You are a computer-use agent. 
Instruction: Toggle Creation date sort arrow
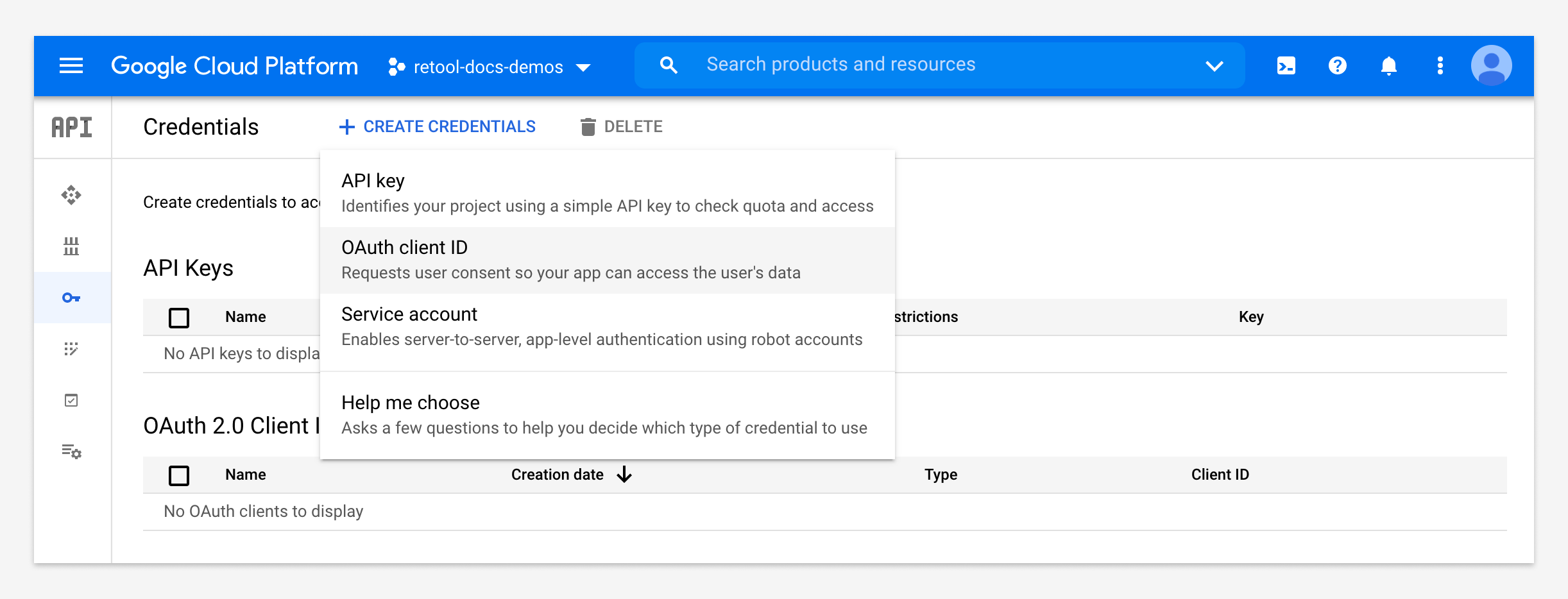coord(624,475)
